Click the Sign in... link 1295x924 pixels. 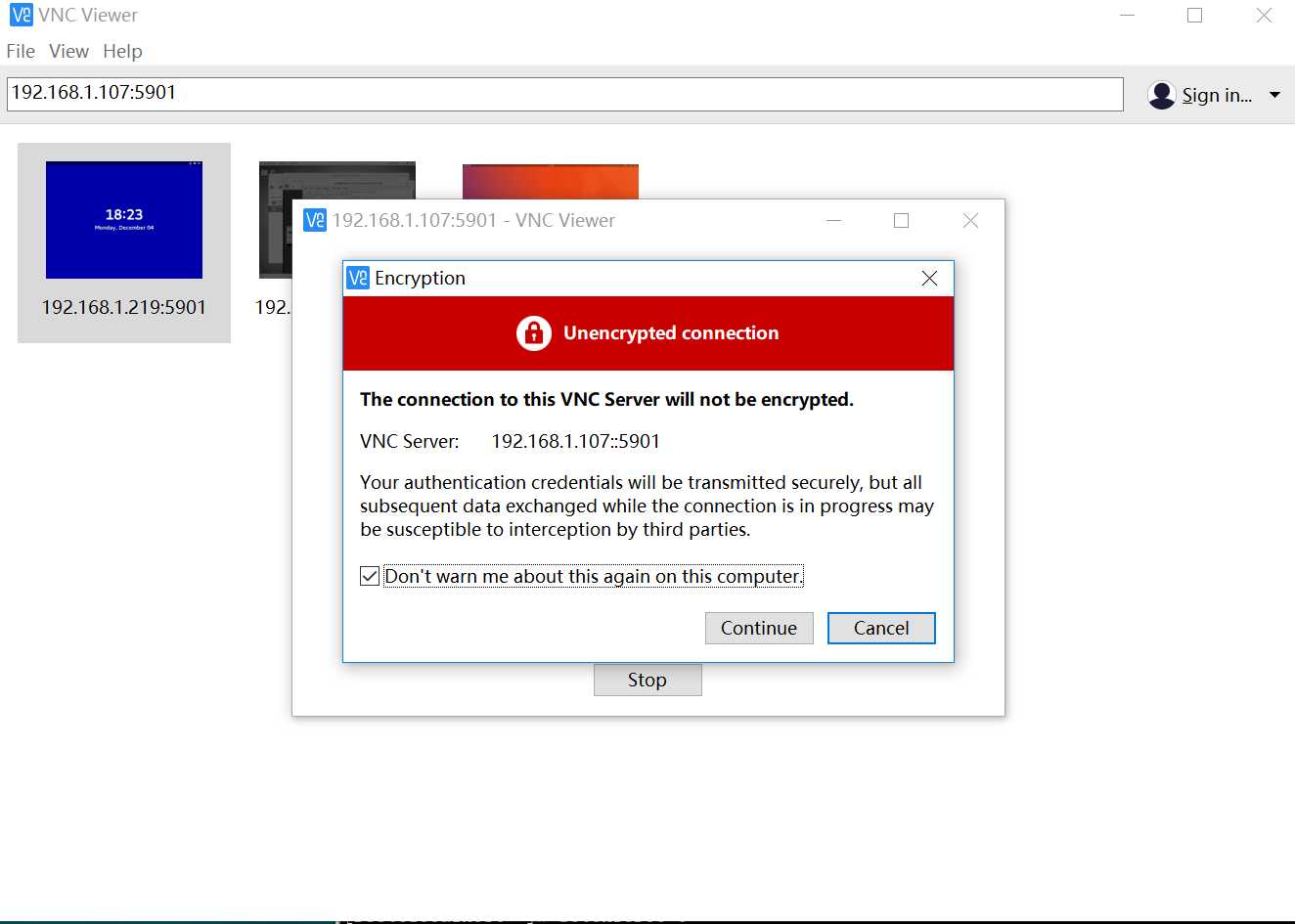click(1217, 95)
